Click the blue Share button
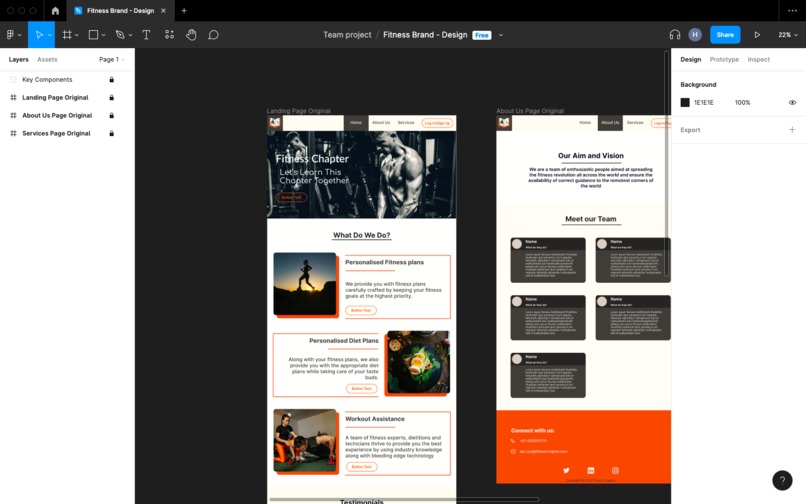Viewport: 806px width, 504px height. (x=725, y=34)
